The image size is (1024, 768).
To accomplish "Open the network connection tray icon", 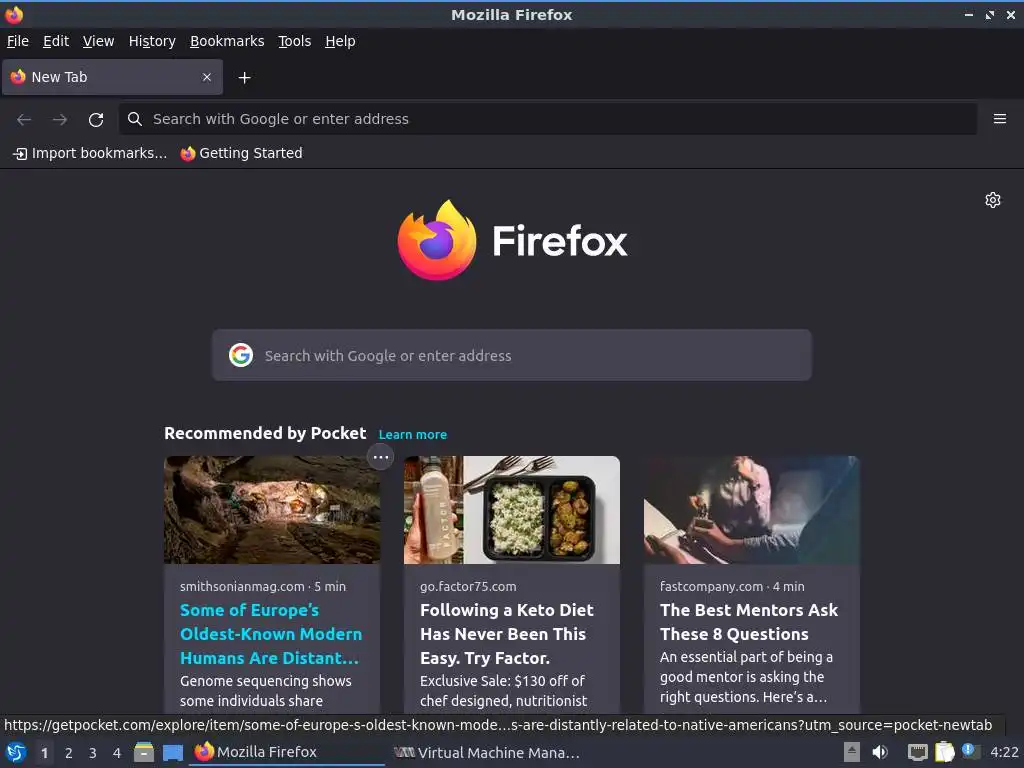I will pyautogui.click(x=918, y=752).
